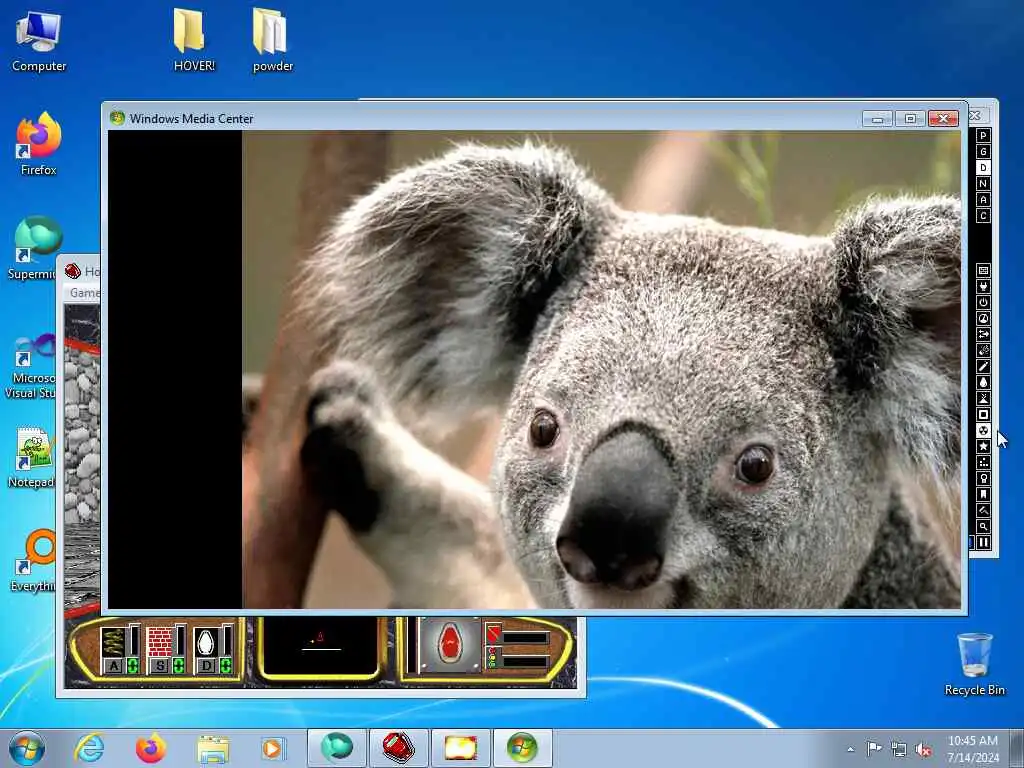The height and width of the screenshot is (768, 1024).
Task: Minimize the Windows Media Center window
Action: click(x=877, y=118)
